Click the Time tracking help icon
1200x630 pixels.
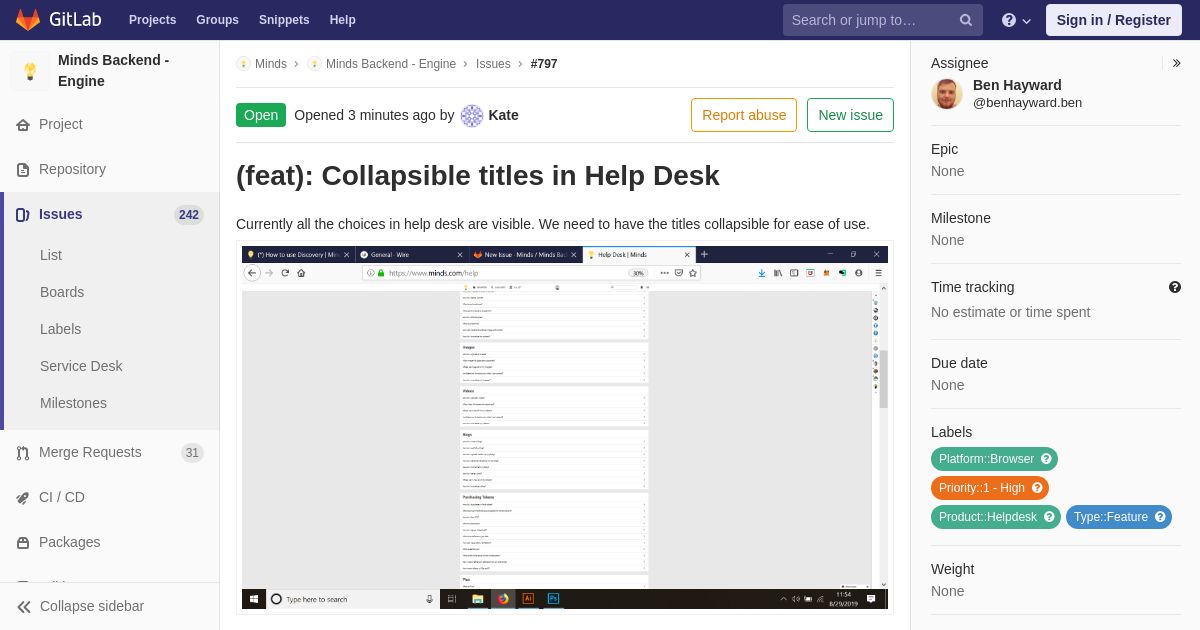(x=1175, y=287)
